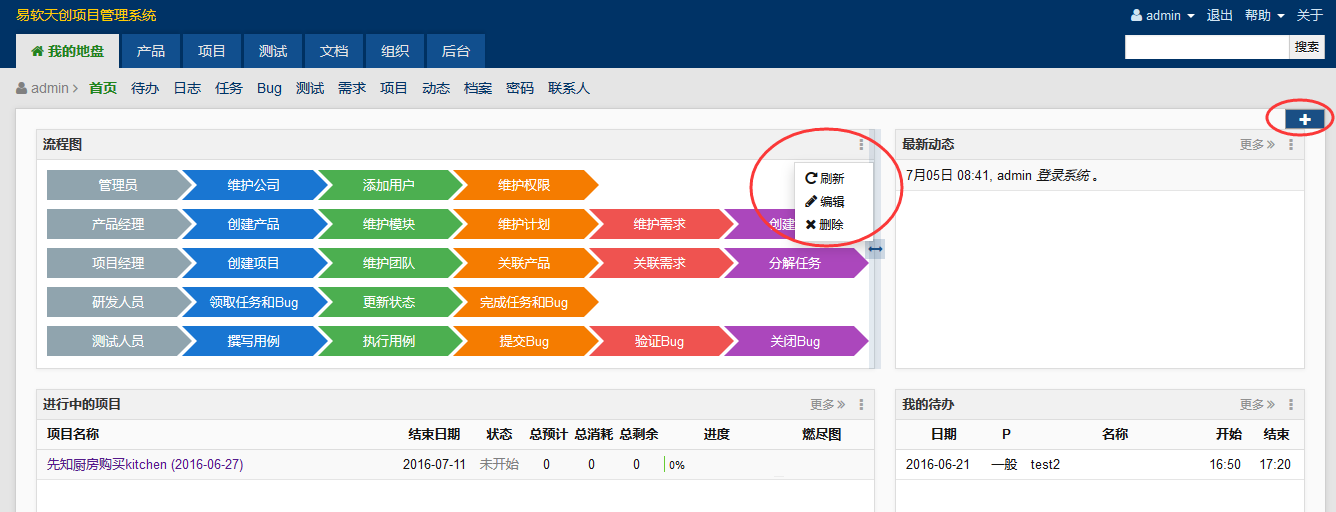The image size is (1336, 512).
Task: Open 联系人 in submenu
Action: [569, 88]
